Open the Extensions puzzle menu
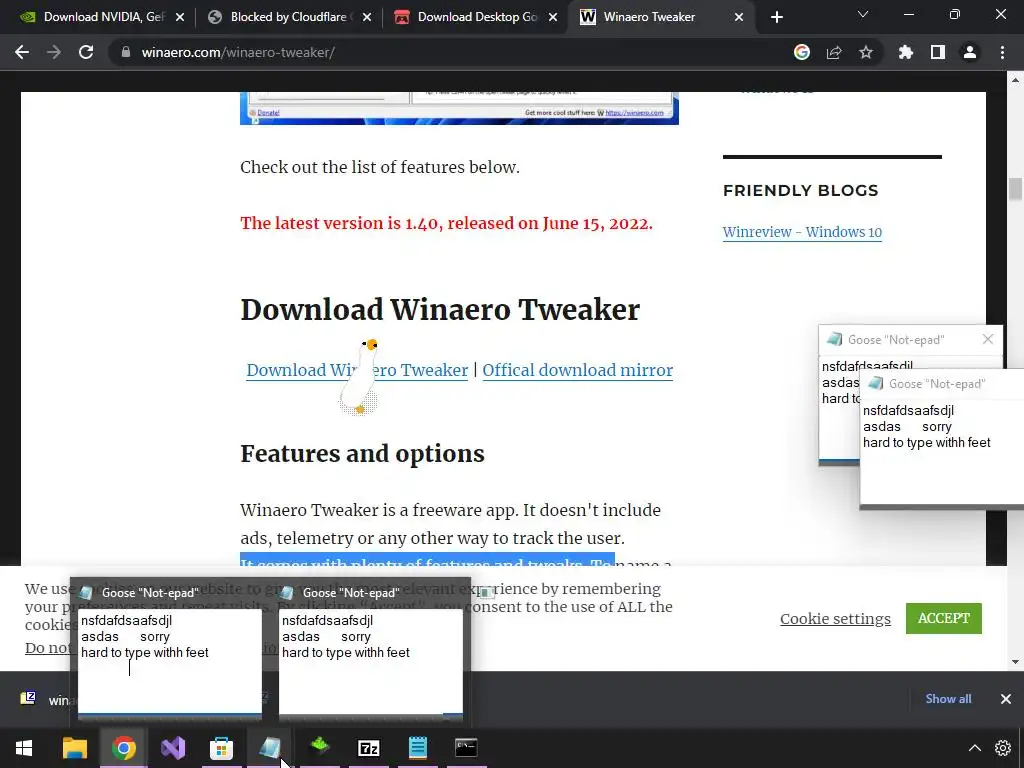The image size is (1024, 768). tap(906, 52)
